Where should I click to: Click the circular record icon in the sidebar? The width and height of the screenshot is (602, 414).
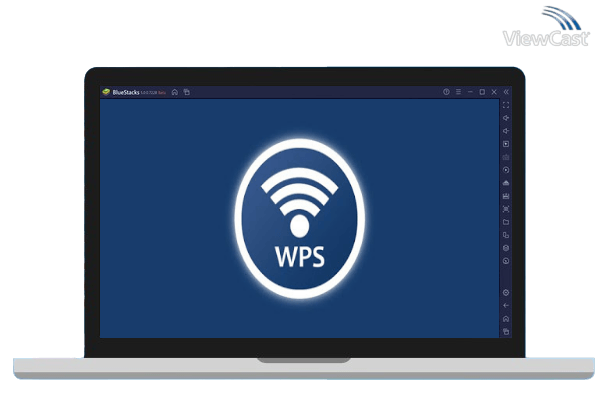pos(506,170)
